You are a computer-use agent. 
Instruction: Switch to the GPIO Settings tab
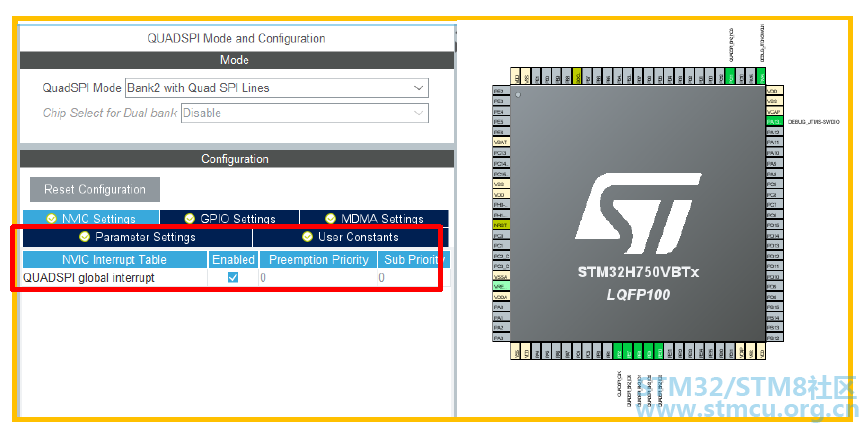[x=230, y=218]
